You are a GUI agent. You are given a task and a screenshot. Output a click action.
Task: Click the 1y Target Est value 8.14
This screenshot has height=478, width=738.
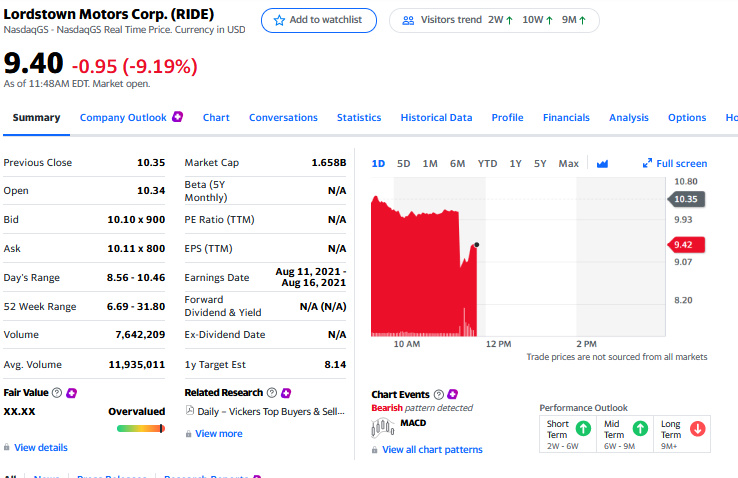[x=335, y=365]
